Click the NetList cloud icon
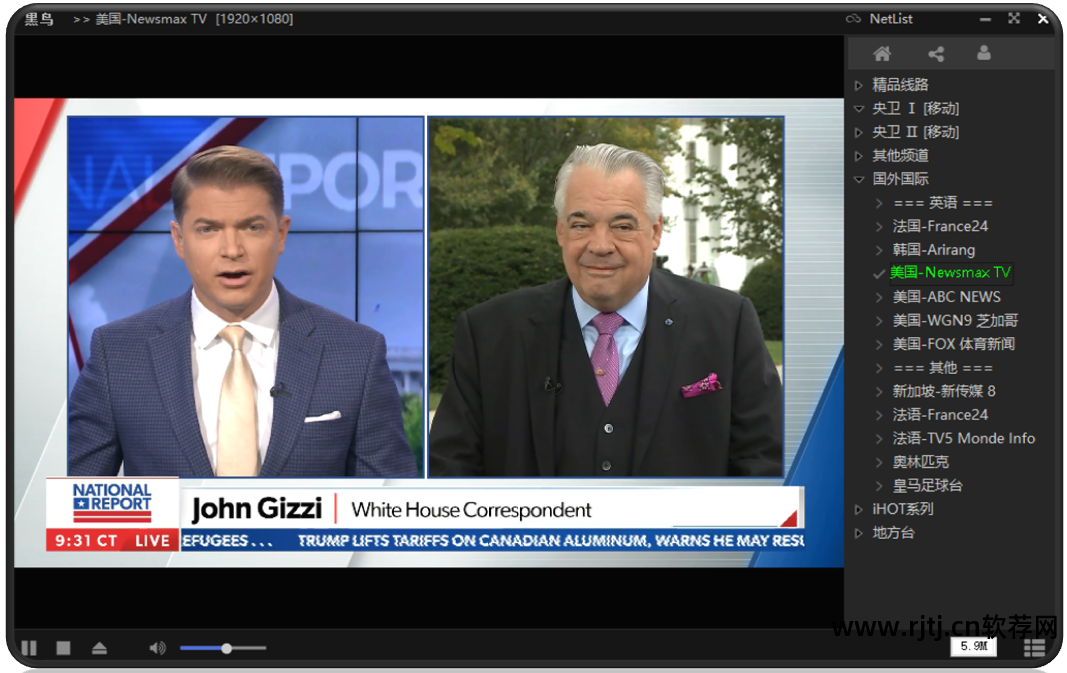Viewport: 1067px width, 673px height. (x=853, y=18)
